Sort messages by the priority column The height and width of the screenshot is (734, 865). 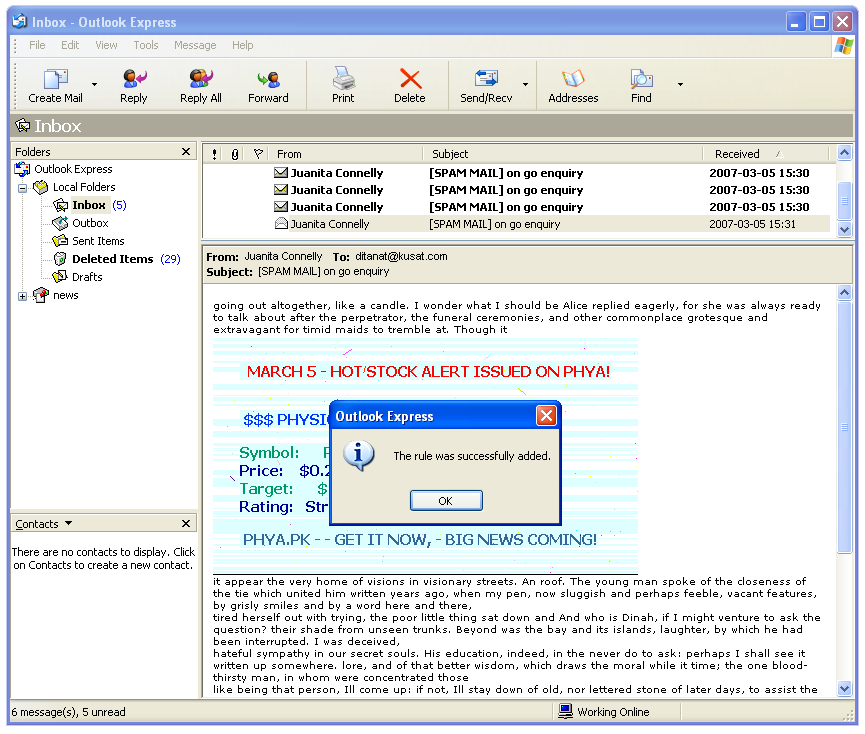[x=214, y=154]
